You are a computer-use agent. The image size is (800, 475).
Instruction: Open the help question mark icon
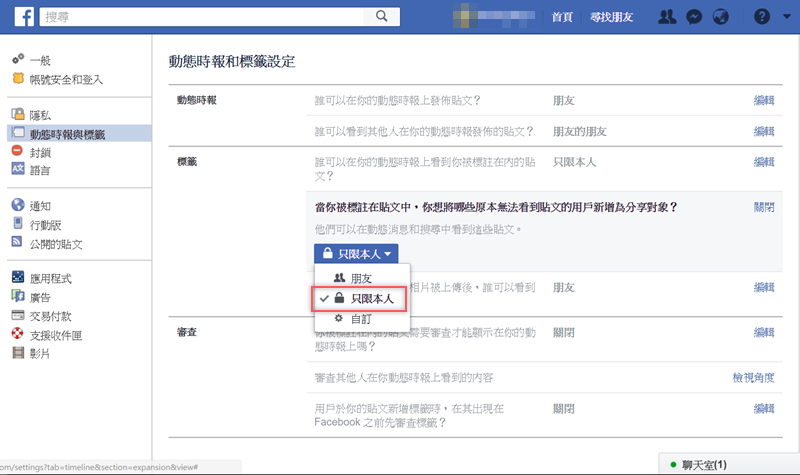tap(762, 17)
